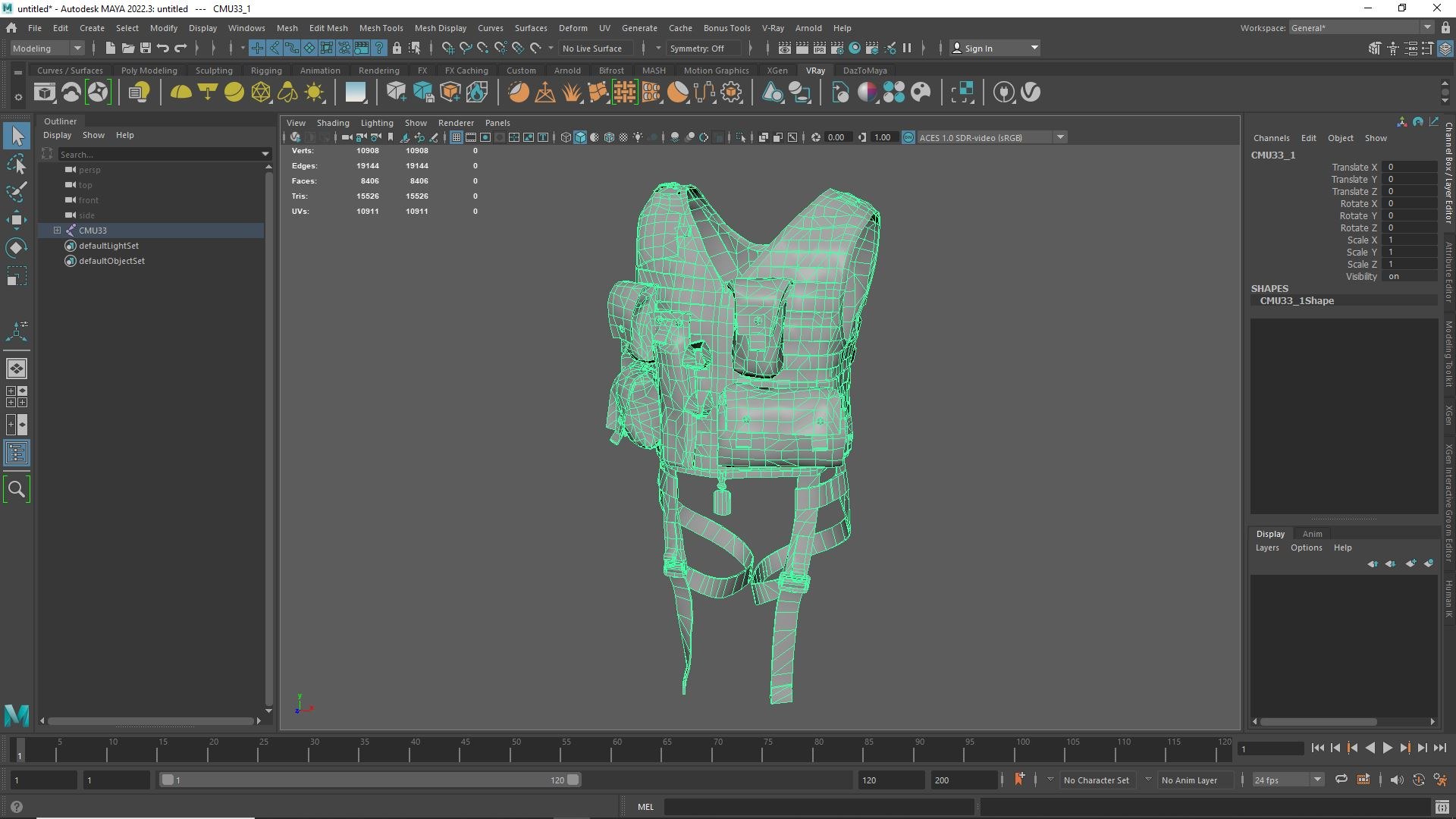The height and width of the screenshot is (819, 1456).
Task: Switch to the Arnold shelf tab
Action: pos(567,71)
